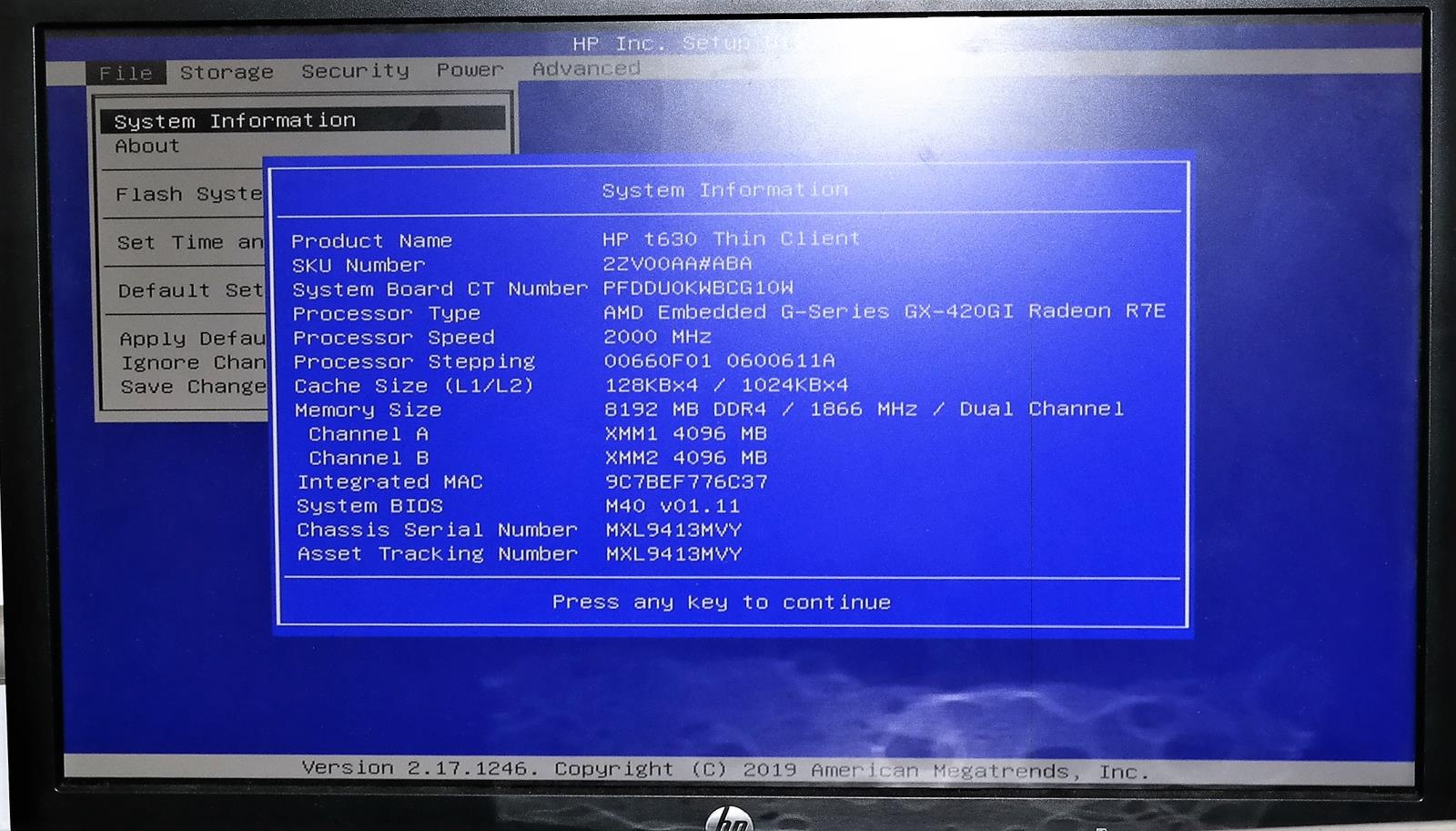Click the SKU Number label
The width and height of the screenshot is (1456, 831).
(x=359, y=266)
